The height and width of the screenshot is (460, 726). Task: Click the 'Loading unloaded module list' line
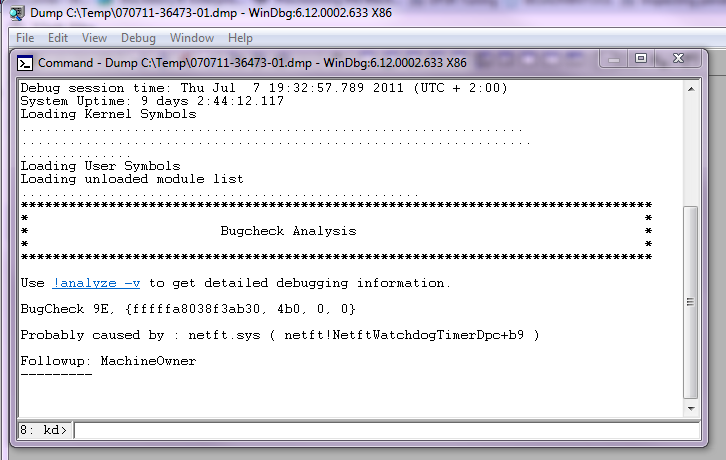(132, 179)
